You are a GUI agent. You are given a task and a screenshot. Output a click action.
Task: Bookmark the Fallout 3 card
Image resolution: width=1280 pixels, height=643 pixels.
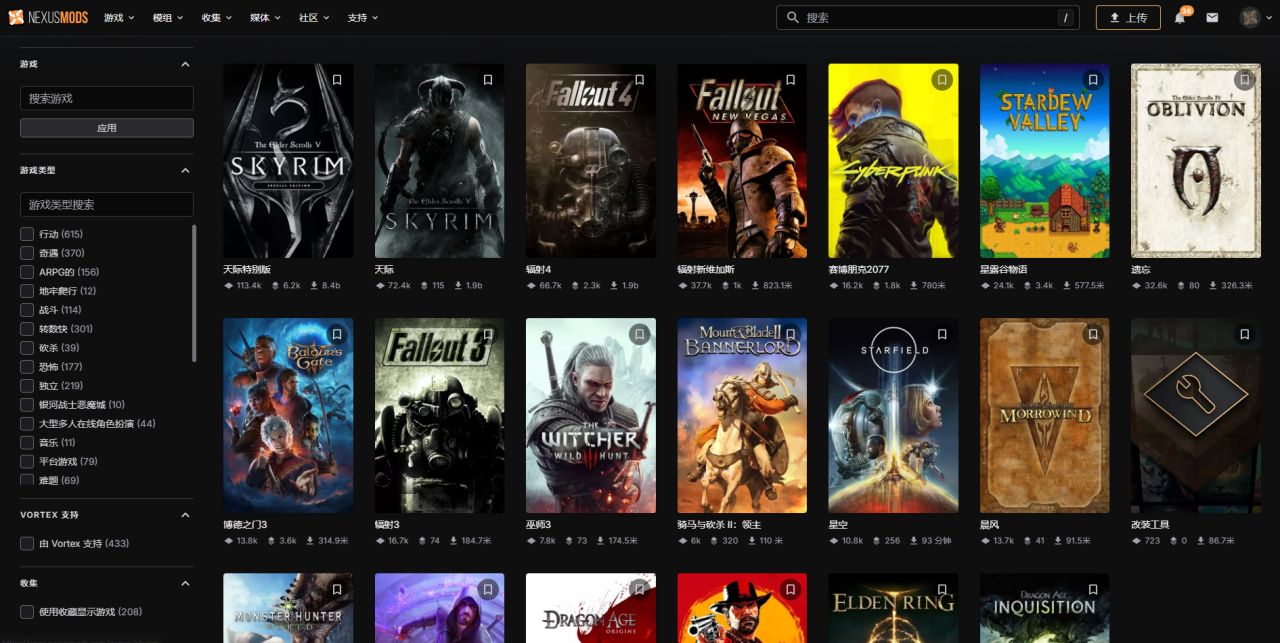[x=488, y=334]
